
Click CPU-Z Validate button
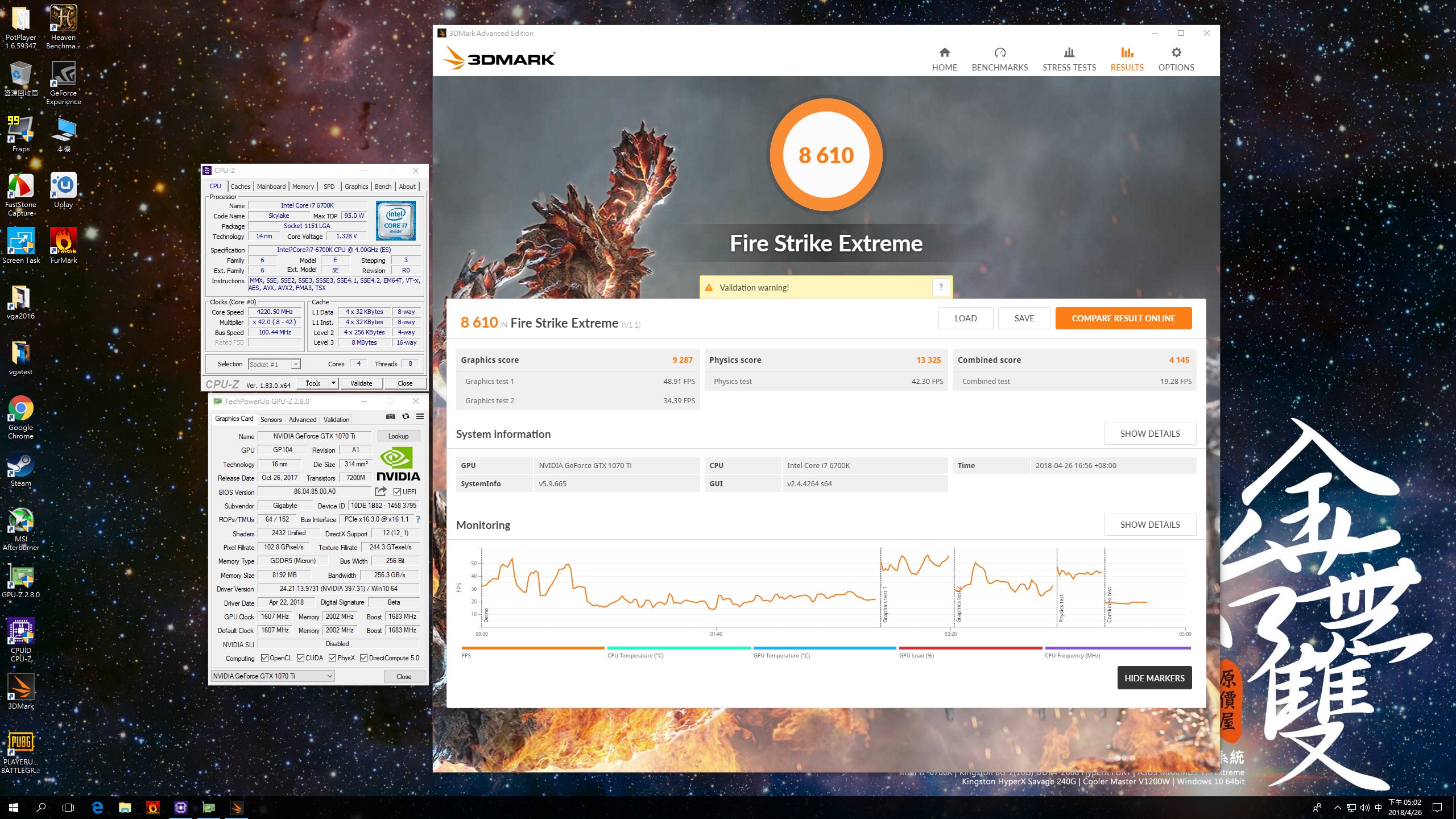click(x=361, y=383)
